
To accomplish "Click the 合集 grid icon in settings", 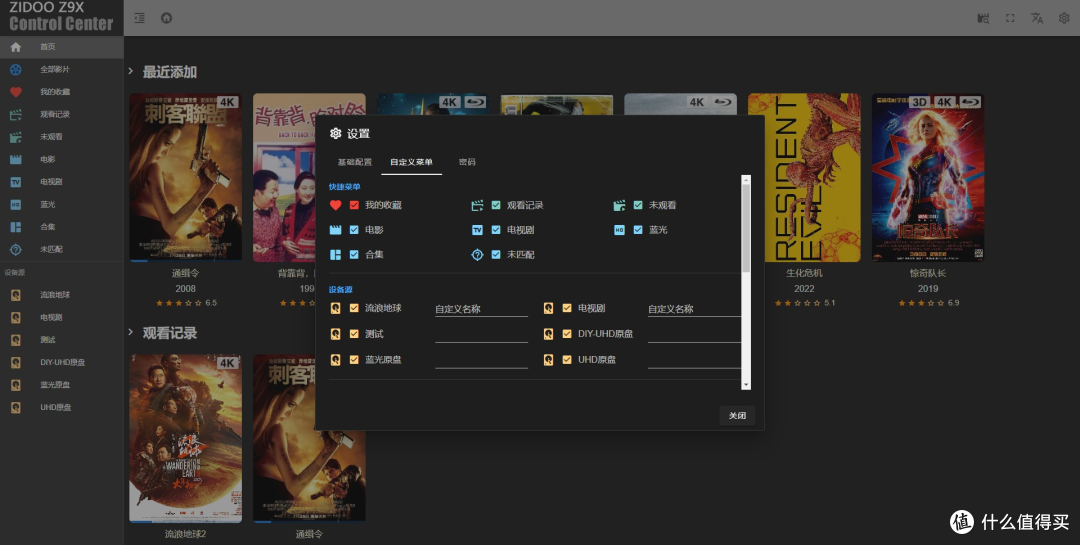I will tap(335, 254).
